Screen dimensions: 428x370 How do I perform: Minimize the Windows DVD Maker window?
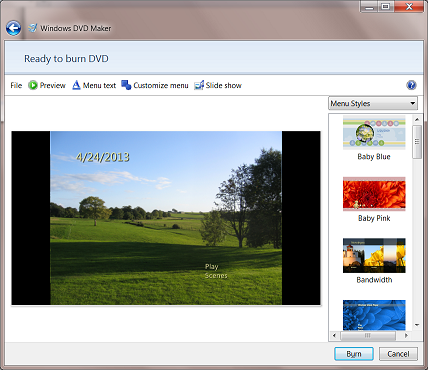click(x=369, y=7)
